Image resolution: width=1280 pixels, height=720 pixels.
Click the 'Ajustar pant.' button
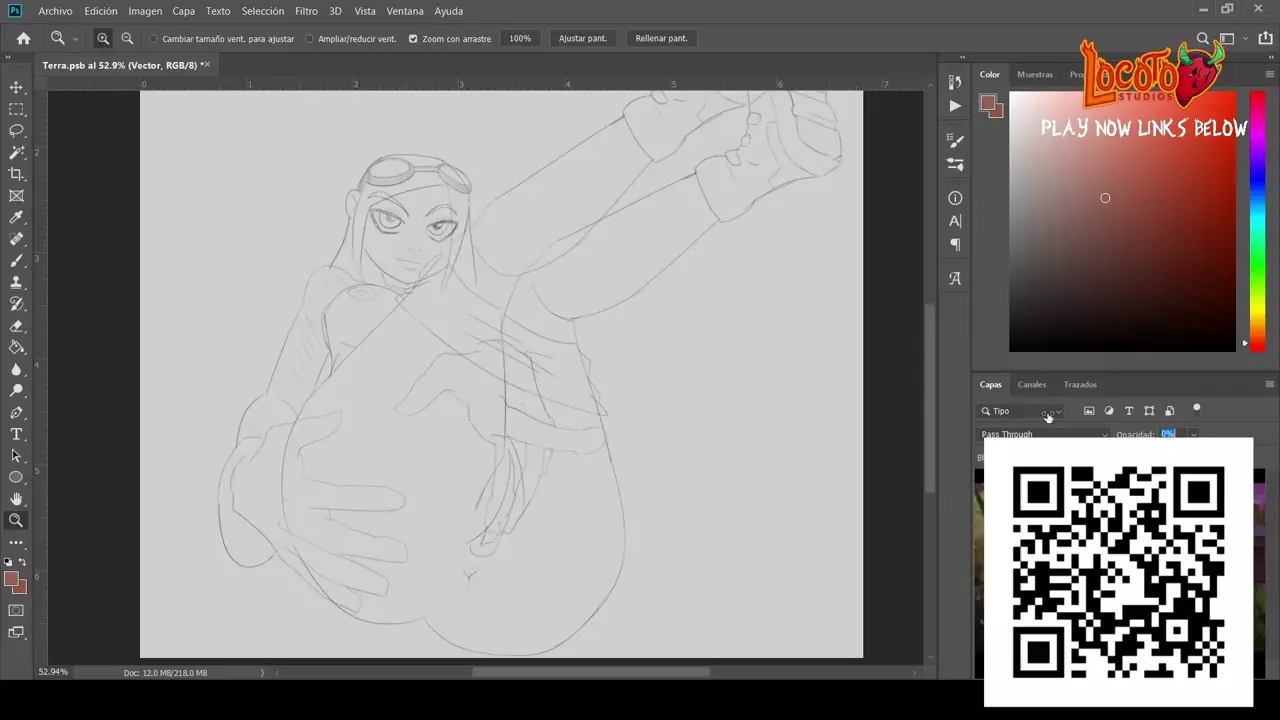582,39
